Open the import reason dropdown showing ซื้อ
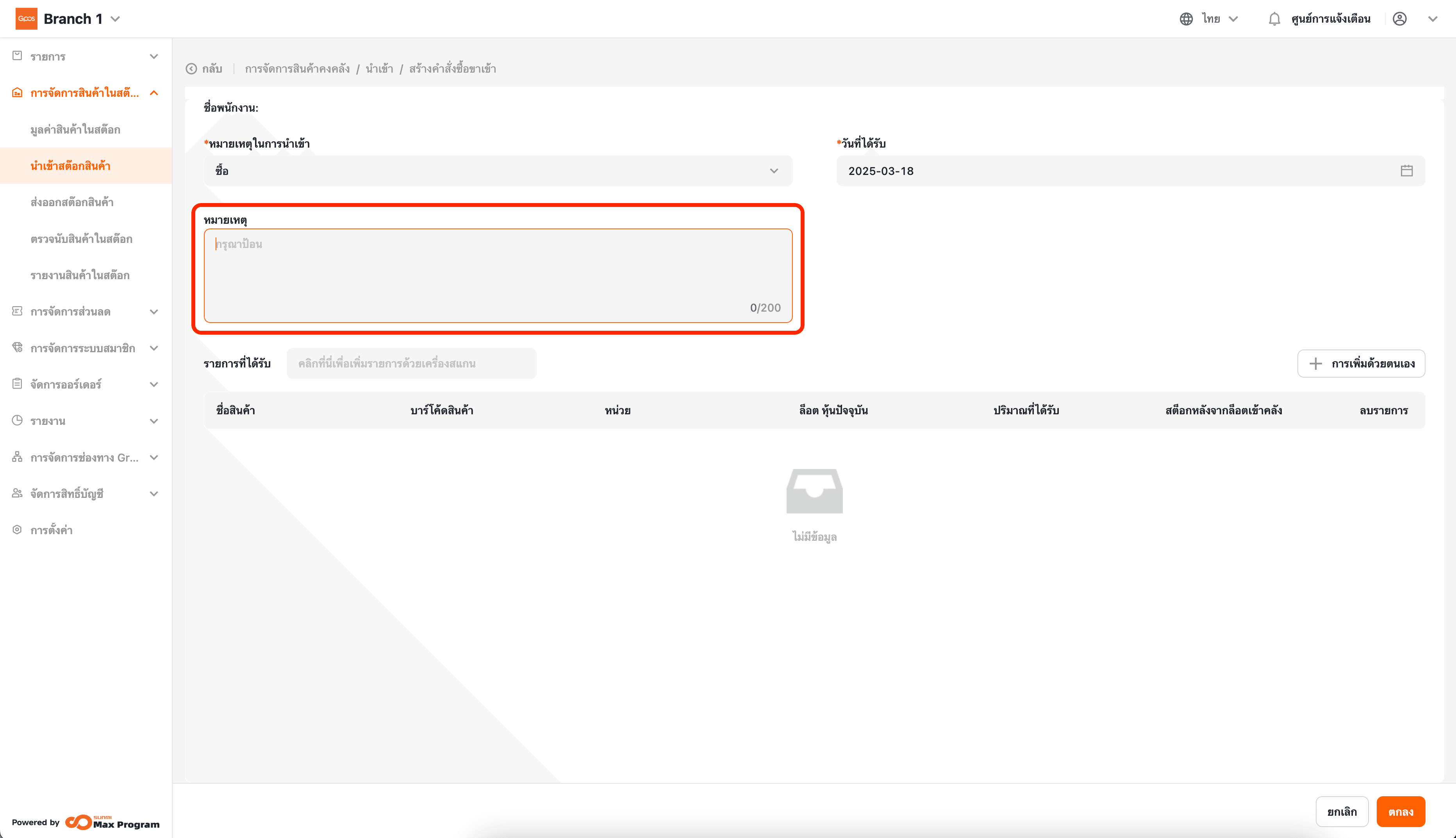Image resolution: width=1456 pixels, height=838 pixels. tap(498, 171)
